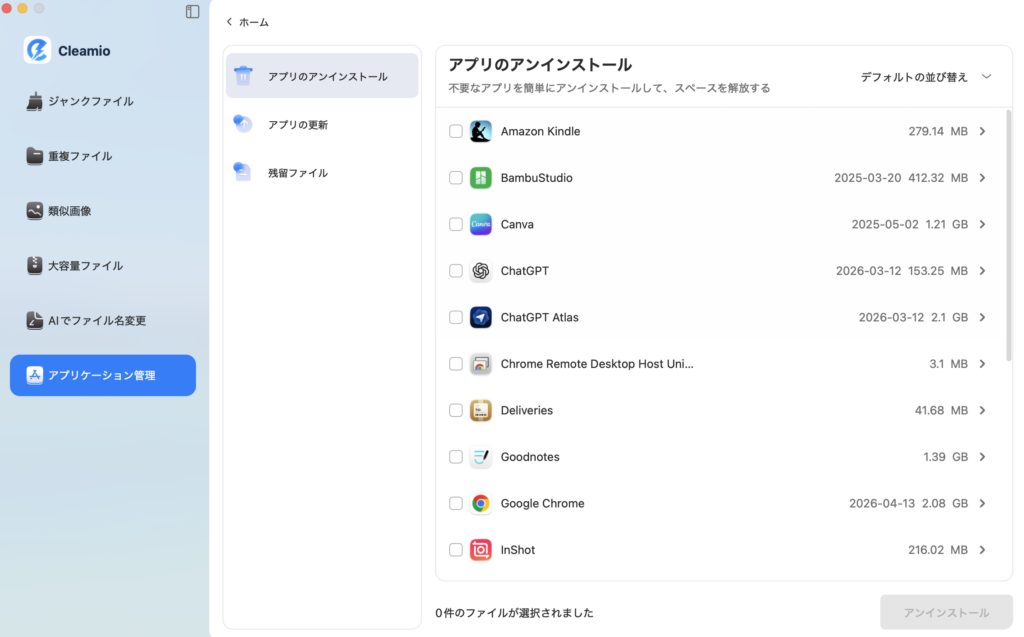1024x637 pixels.
Task: Expand the Goodnotes app entry
Action: (x=981, y=457)
